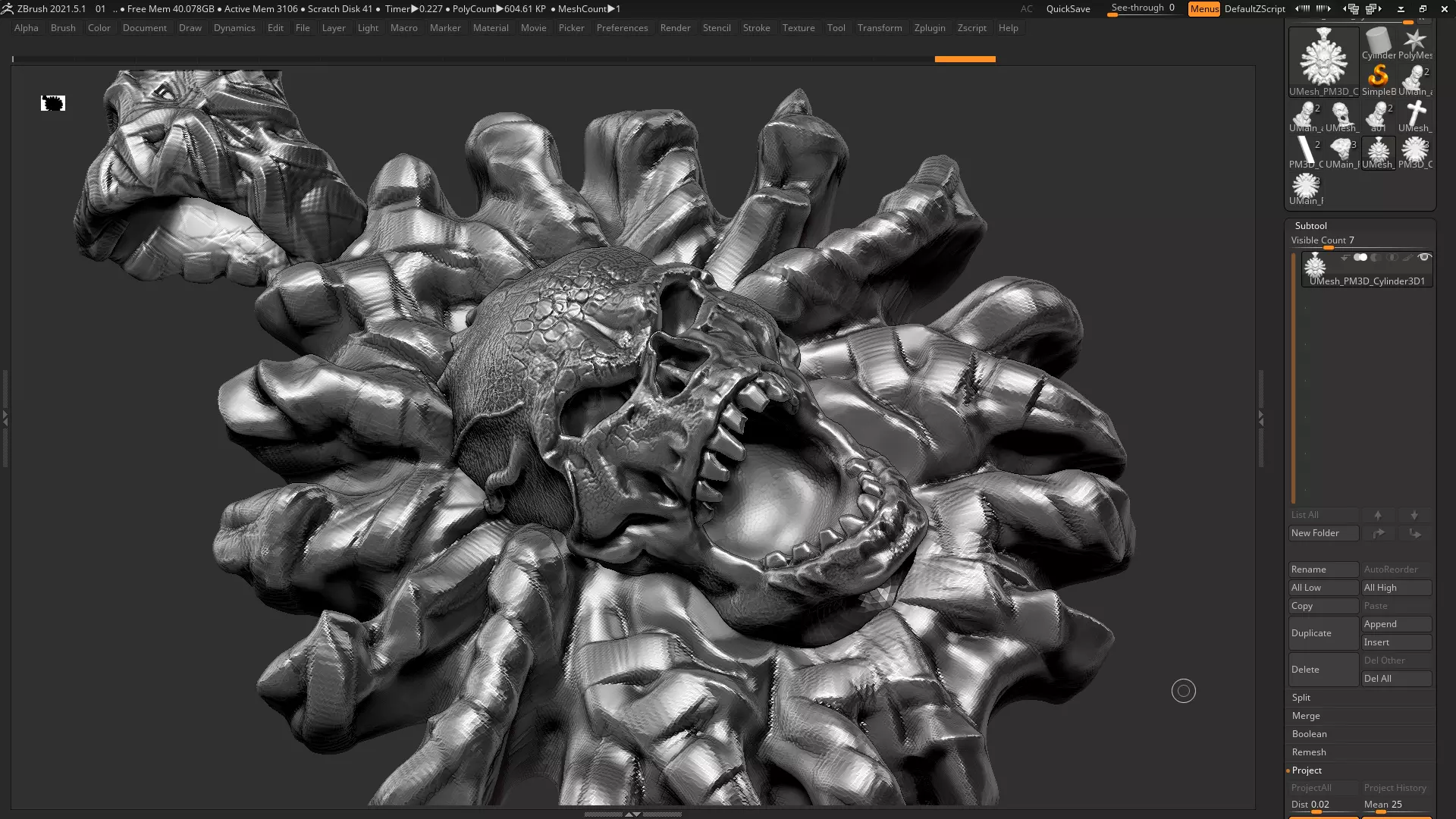Choose the SimpleBrush tool icon

coord(1378,79)
